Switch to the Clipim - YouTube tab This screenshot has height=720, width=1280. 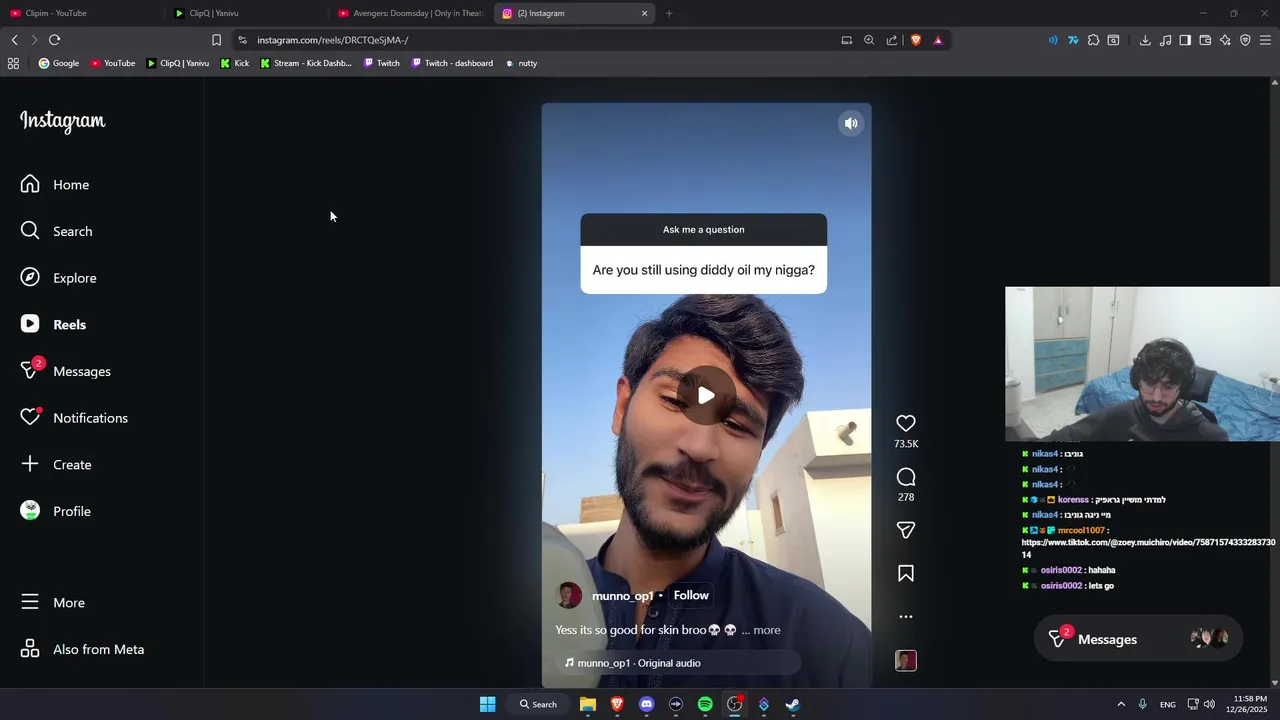82,13
